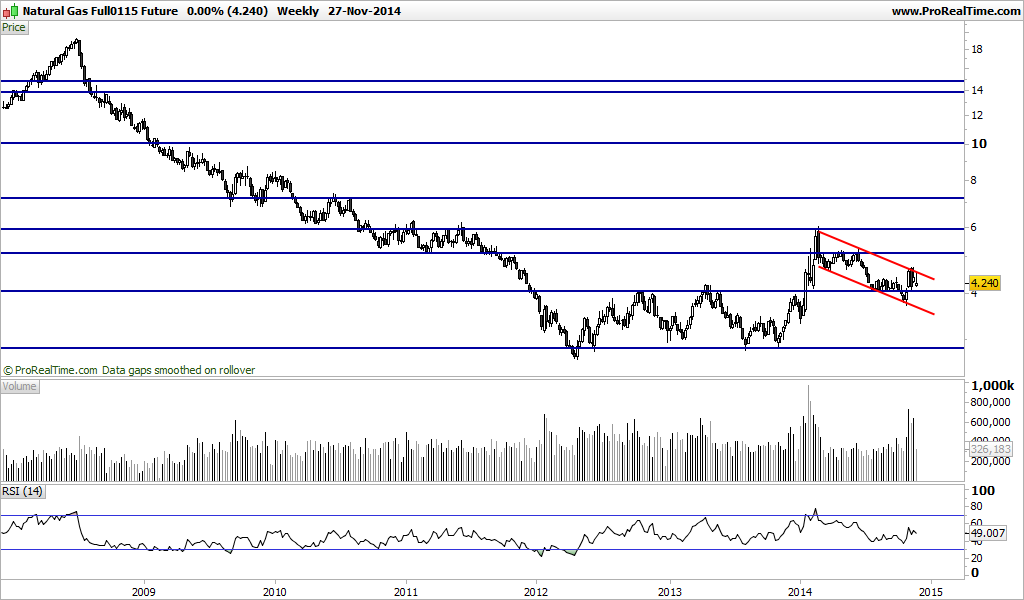This screenshot has width=1024, height=600.
Task: Click the 27-Nov-2014 date text
Action: click(364, 11)
